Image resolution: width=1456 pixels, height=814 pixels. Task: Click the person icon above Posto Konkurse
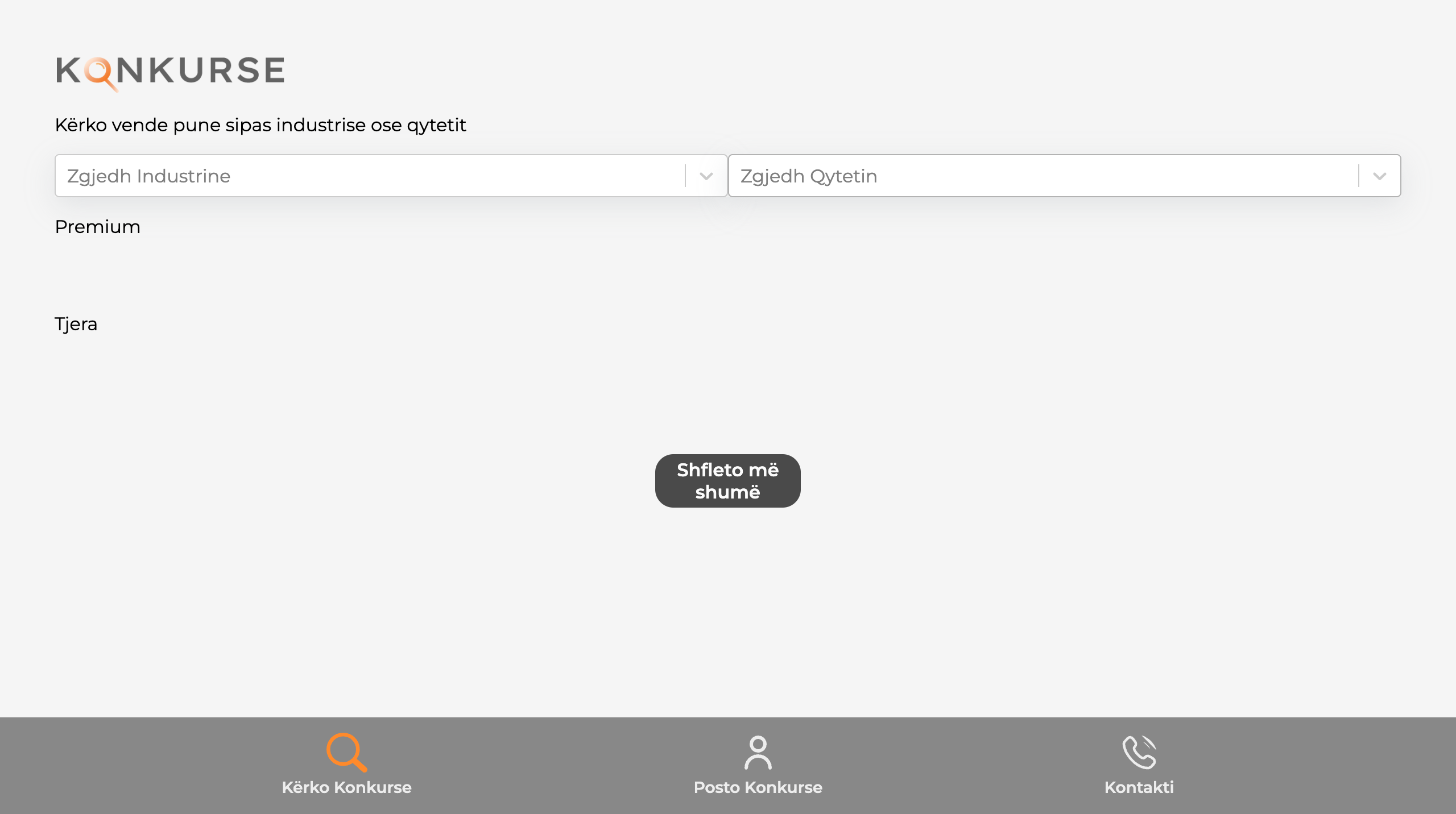click(758, 752)
